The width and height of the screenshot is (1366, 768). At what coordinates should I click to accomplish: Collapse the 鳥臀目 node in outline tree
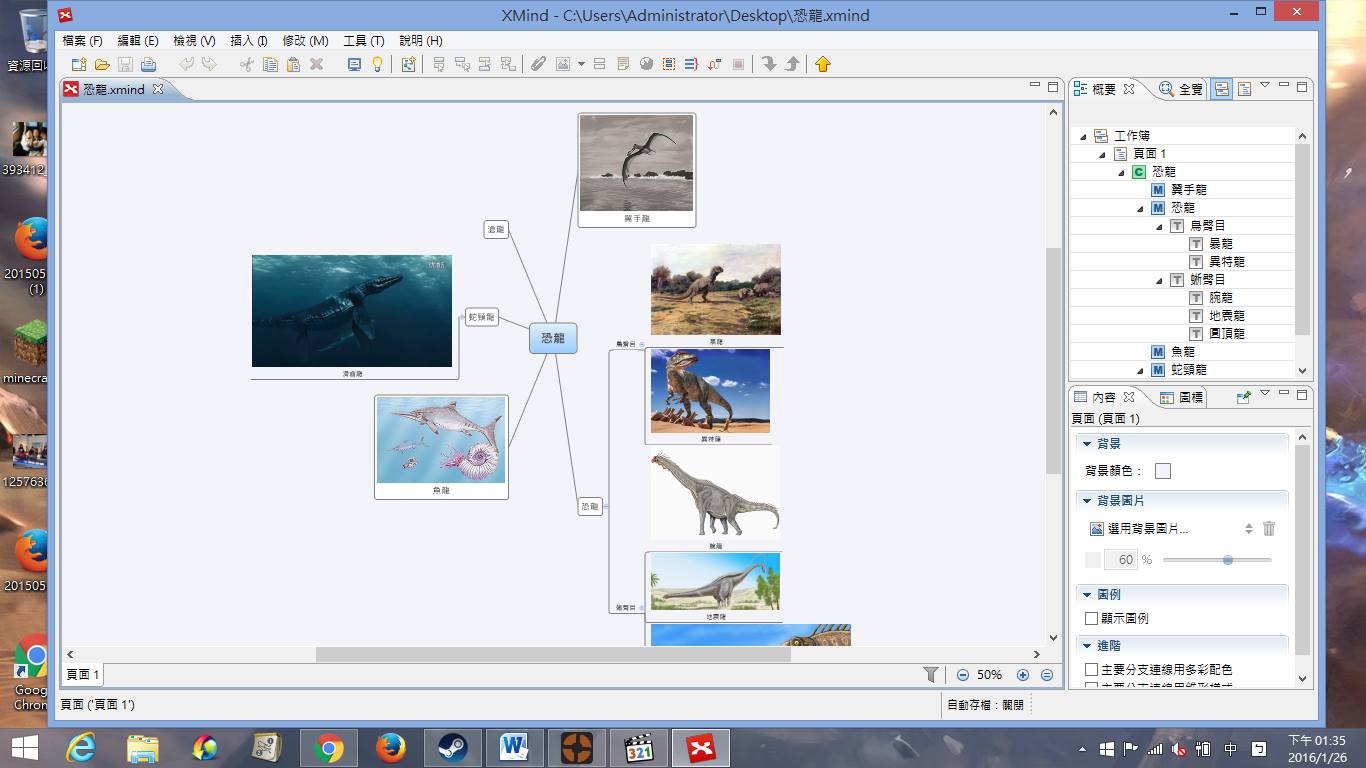click(1159, 226)
